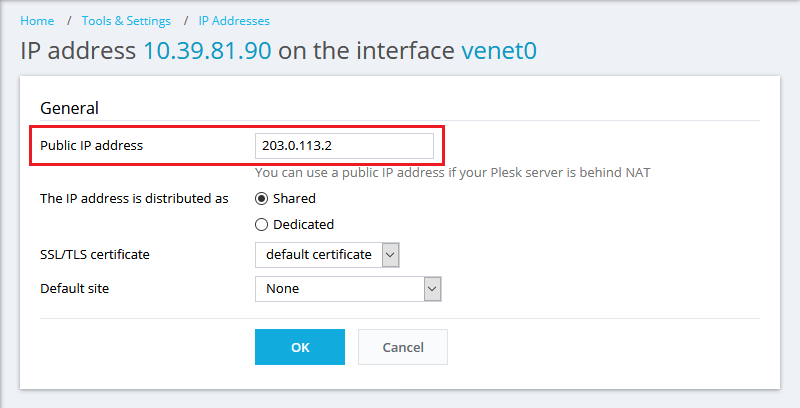Click the 10.39.81.90 address in heading
Image resolution: width=800 pixels, height=408 pixels.
[x=207, y=51]
